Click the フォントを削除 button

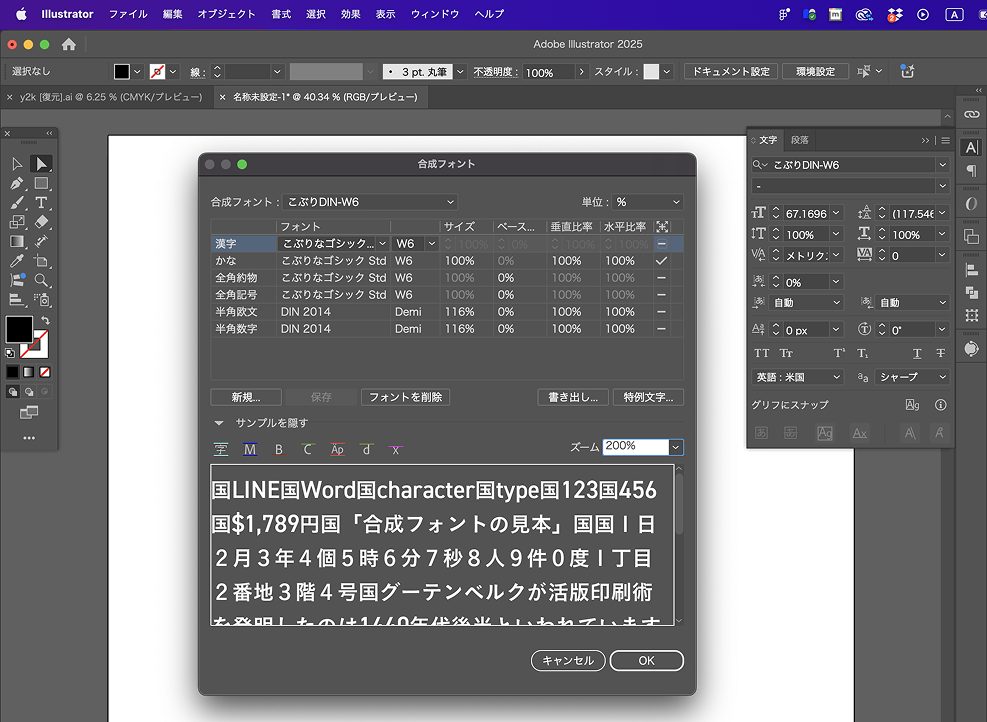click(405, 397)
